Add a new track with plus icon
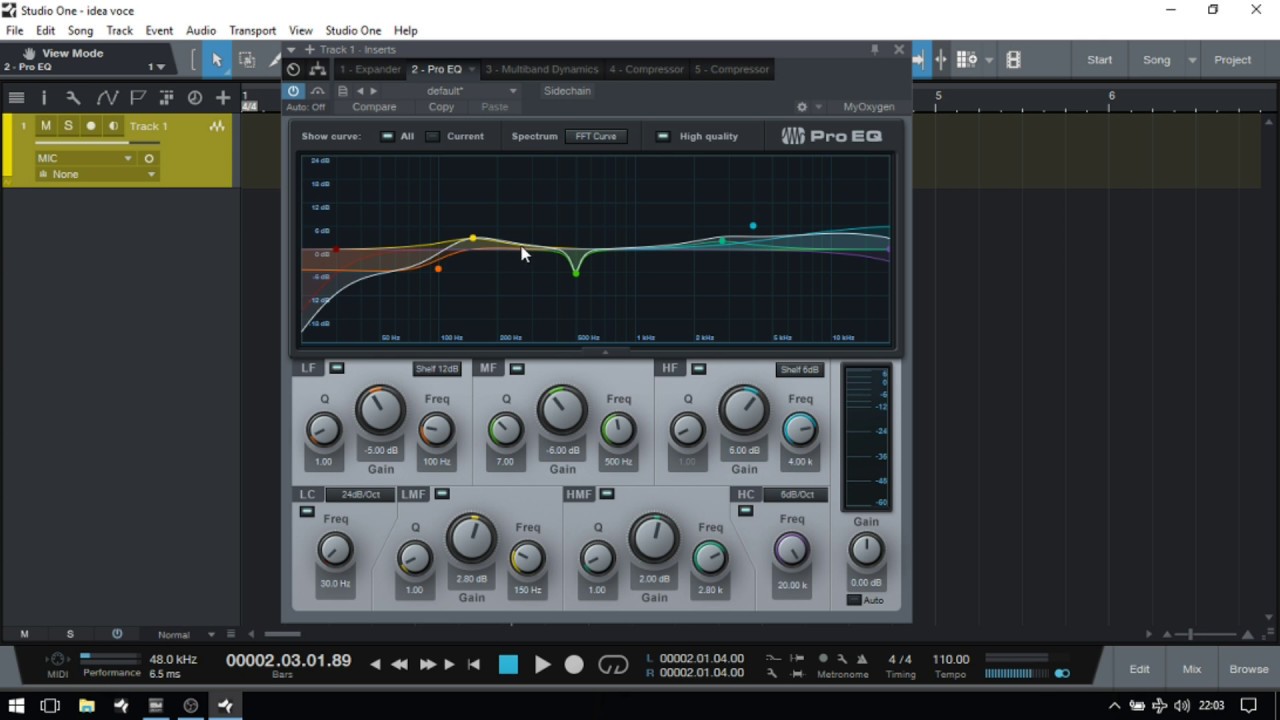 tap(223, 98)
